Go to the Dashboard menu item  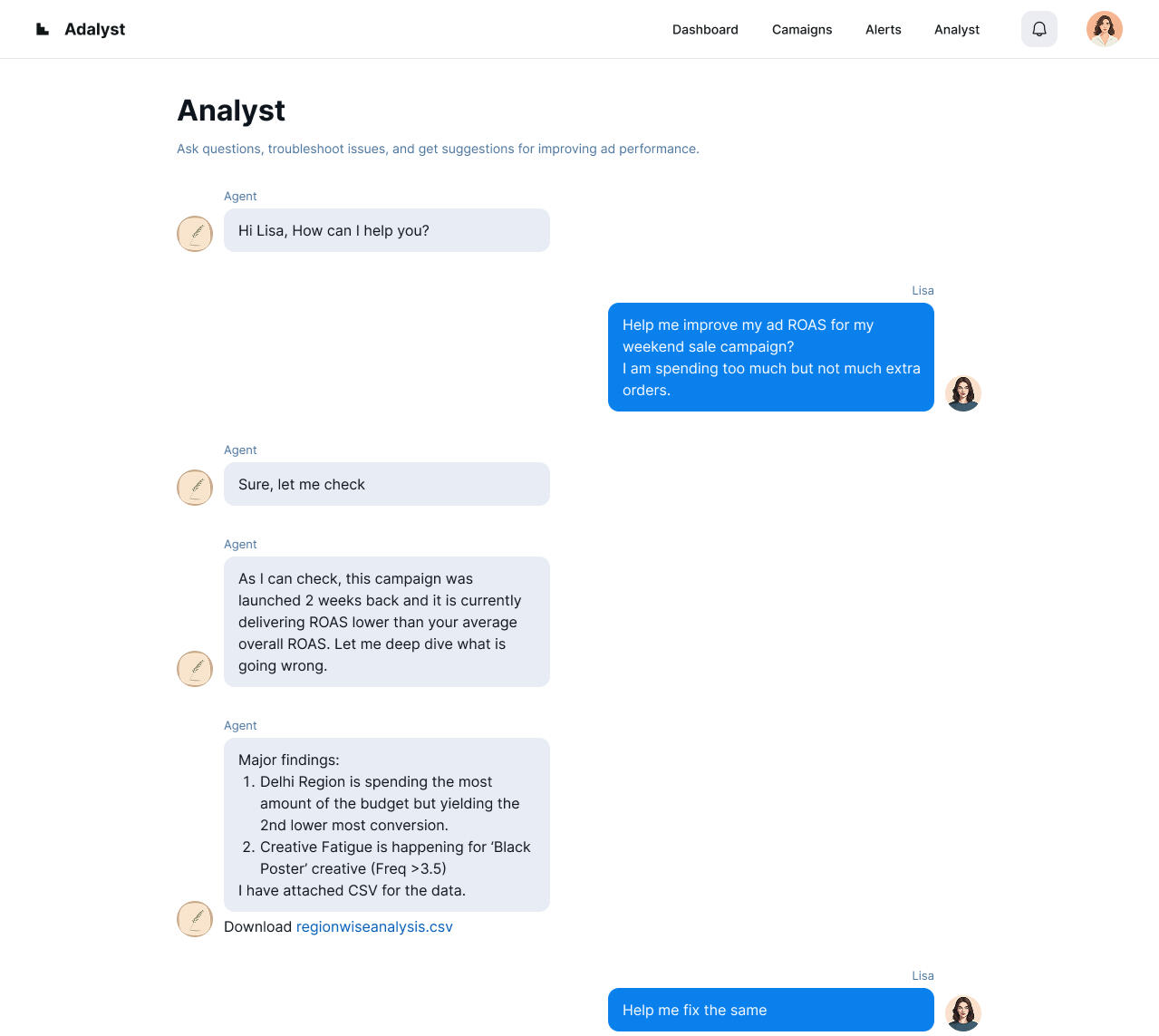coord(705,30)
